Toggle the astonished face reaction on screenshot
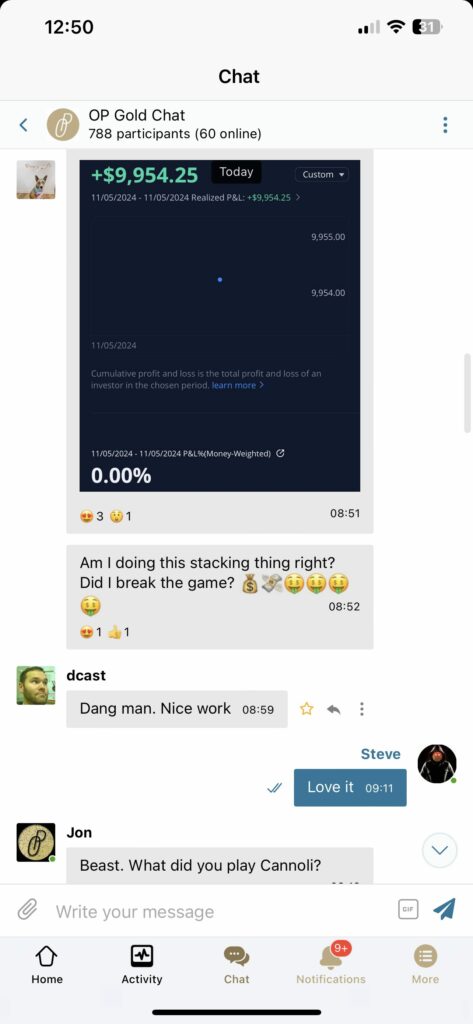473x1024 pixels. click(x=121, y=516)
